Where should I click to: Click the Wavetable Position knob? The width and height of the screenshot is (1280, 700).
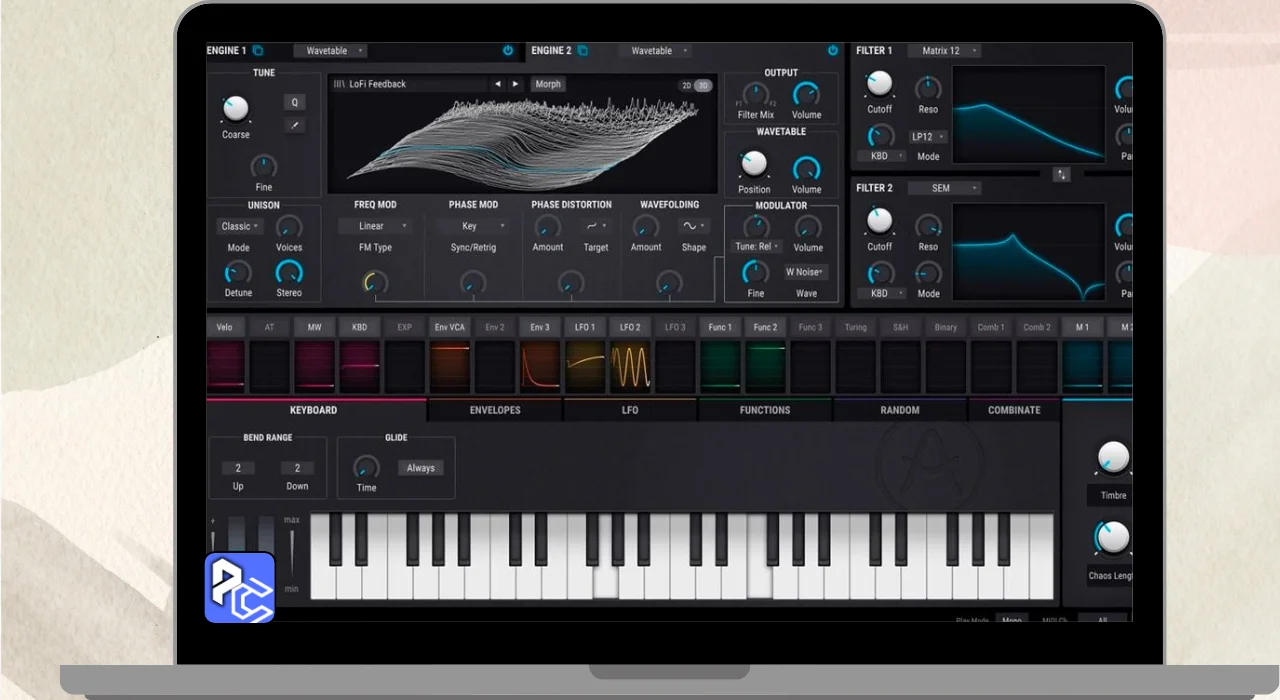click(754, 164)
